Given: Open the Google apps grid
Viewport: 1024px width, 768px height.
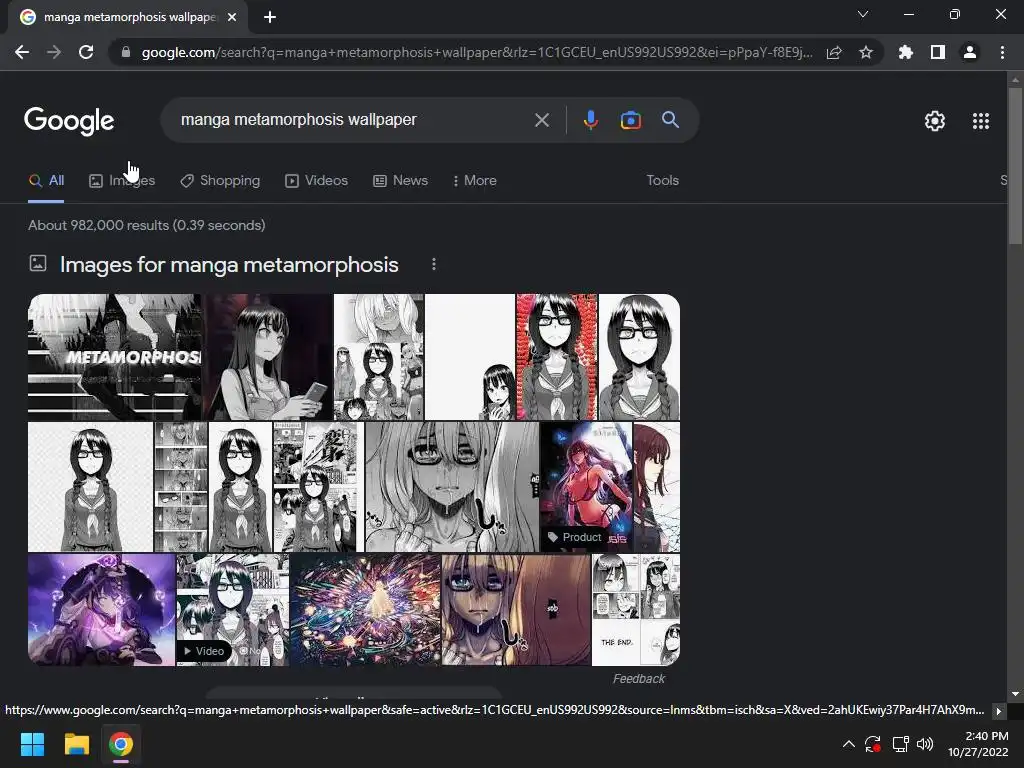Looking at the screenshot, I should coord(981,121).
